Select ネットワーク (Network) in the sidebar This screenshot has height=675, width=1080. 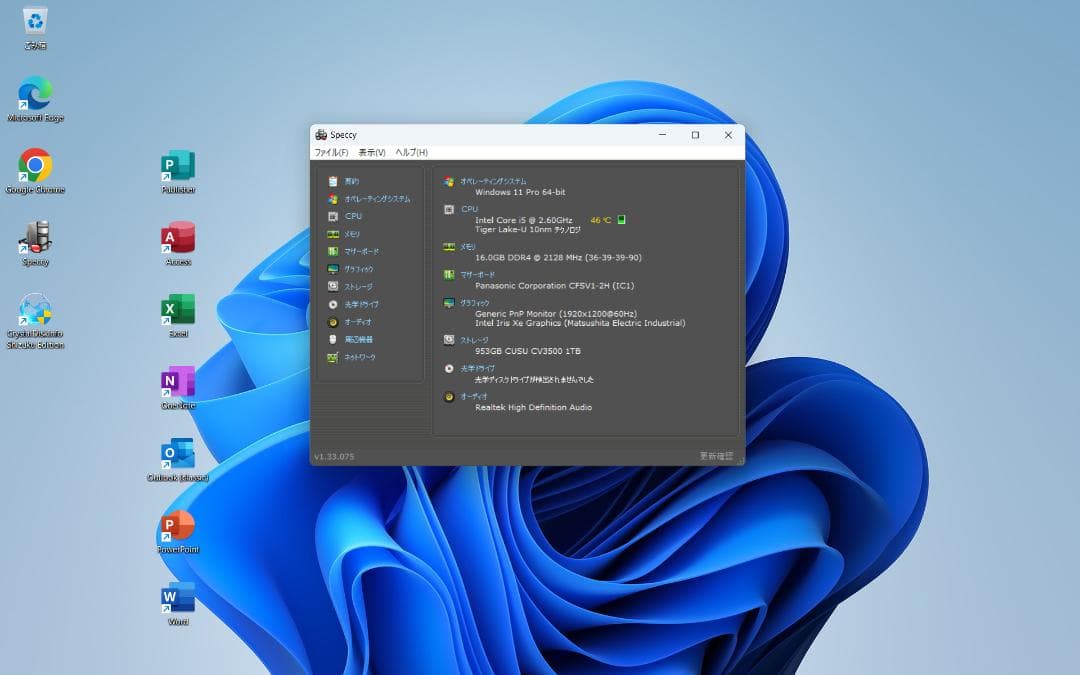tap(359, 357)
